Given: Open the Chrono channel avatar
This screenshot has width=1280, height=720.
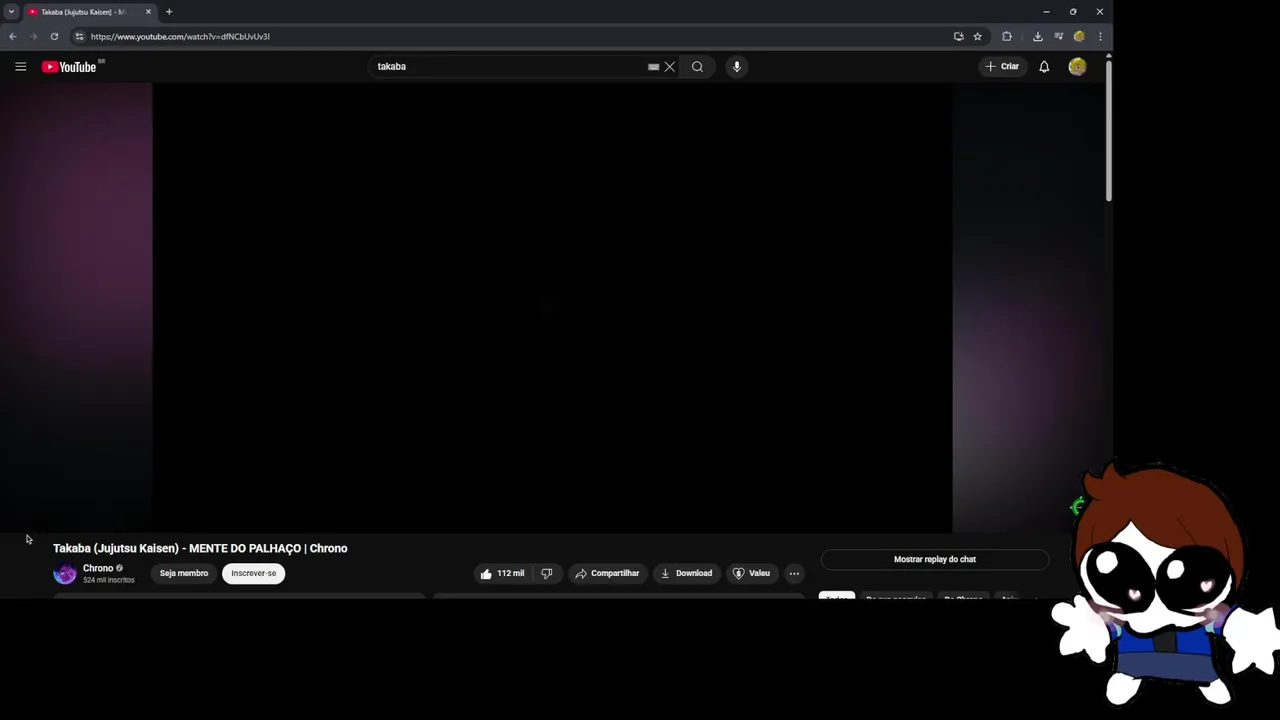Looking at the screenshot, I should [65, 573].
